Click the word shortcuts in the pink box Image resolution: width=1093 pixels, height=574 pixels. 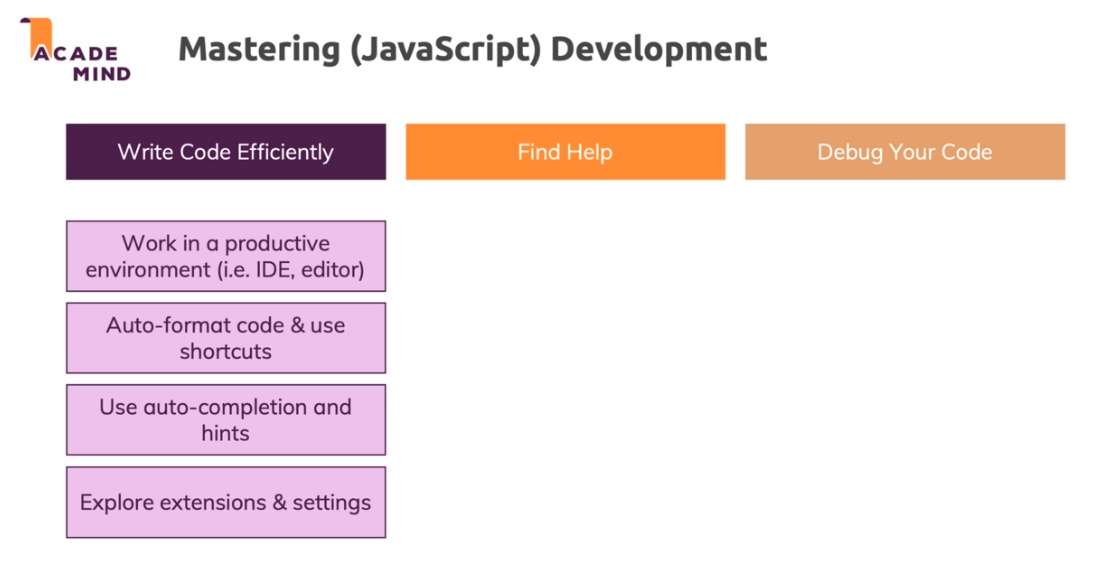225,352
